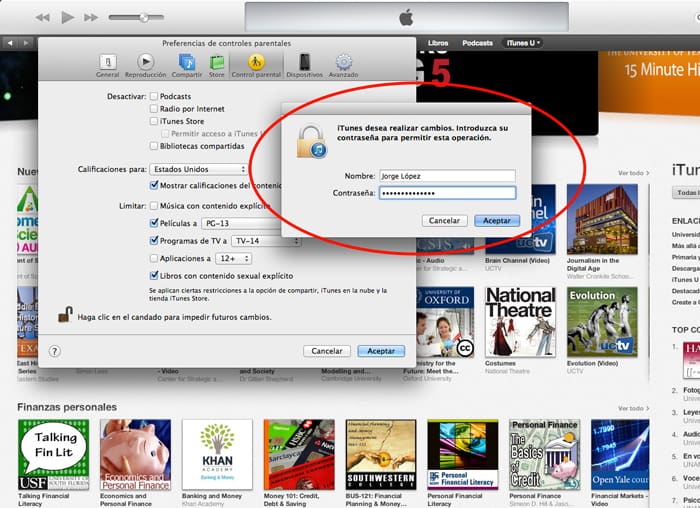Screen dimensions: 700x508
Task: Click the Finanzas personales section heading
Action: tap(67, 407)
